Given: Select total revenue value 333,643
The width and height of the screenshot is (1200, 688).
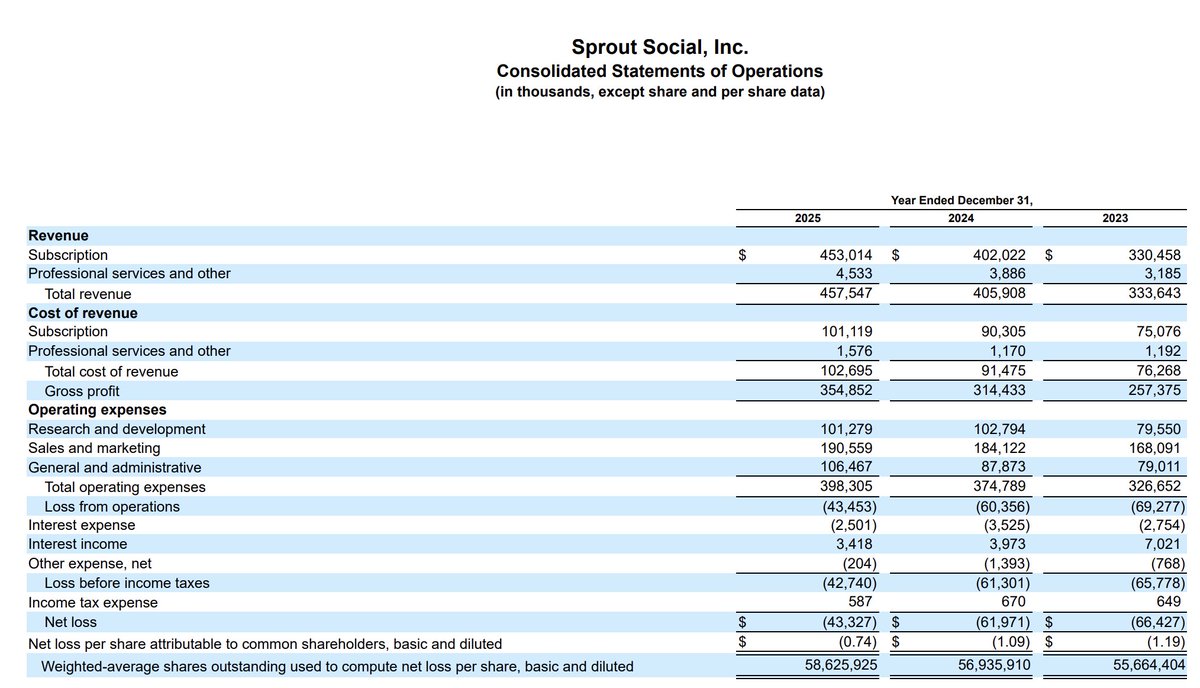Looking at the screenshot, I should click(x=1154, y=294).
